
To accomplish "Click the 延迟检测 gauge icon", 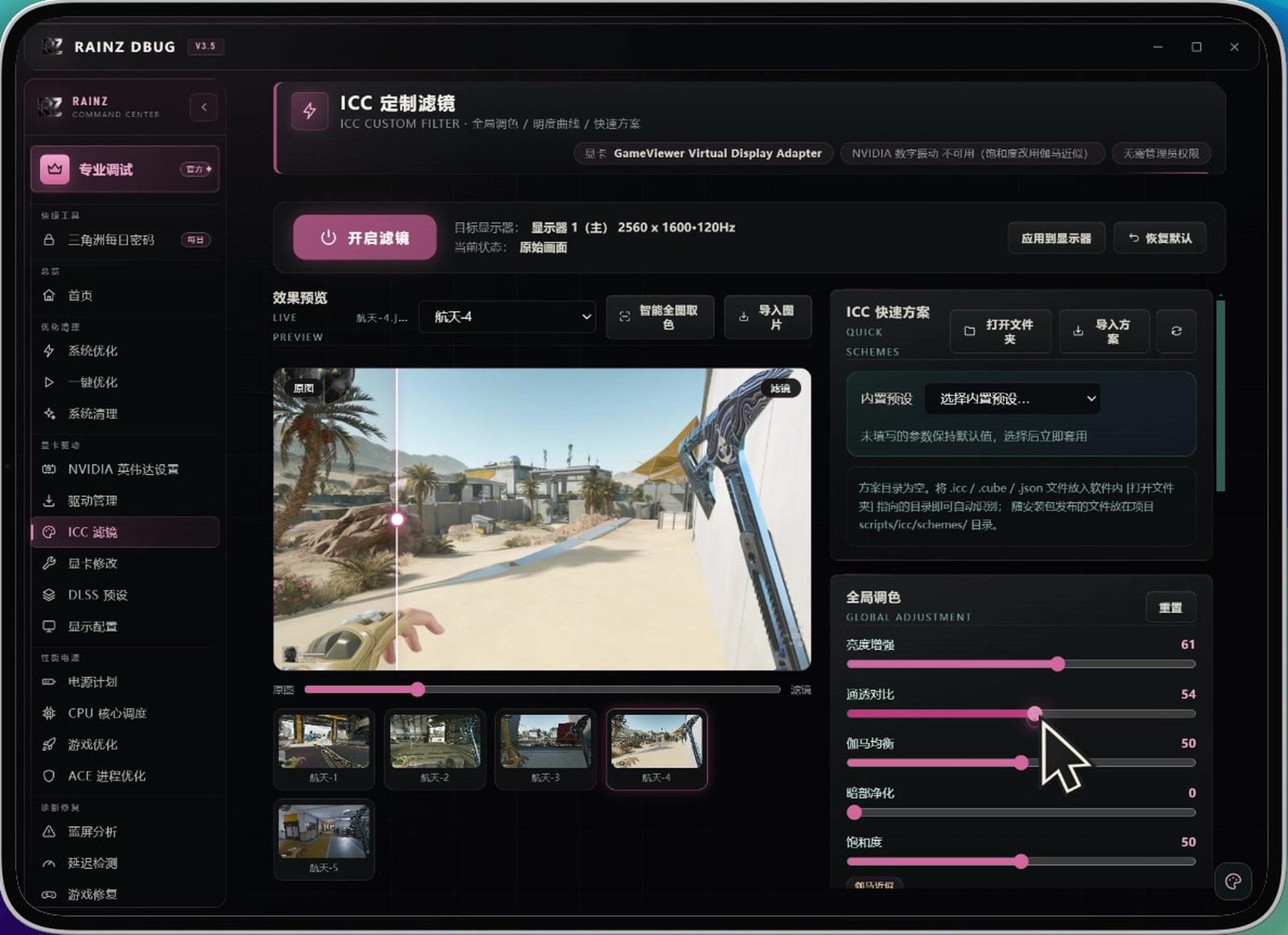I will point(49,863).
